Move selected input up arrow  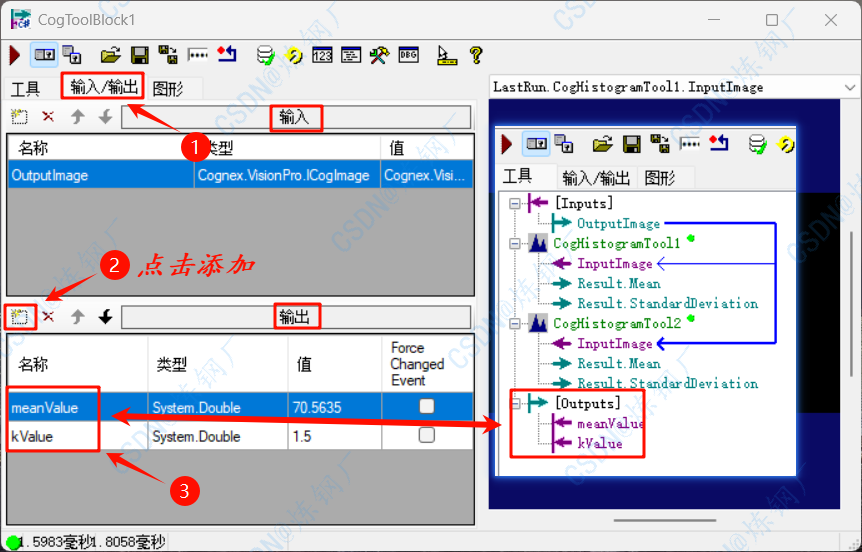click(x=78, y=117)
